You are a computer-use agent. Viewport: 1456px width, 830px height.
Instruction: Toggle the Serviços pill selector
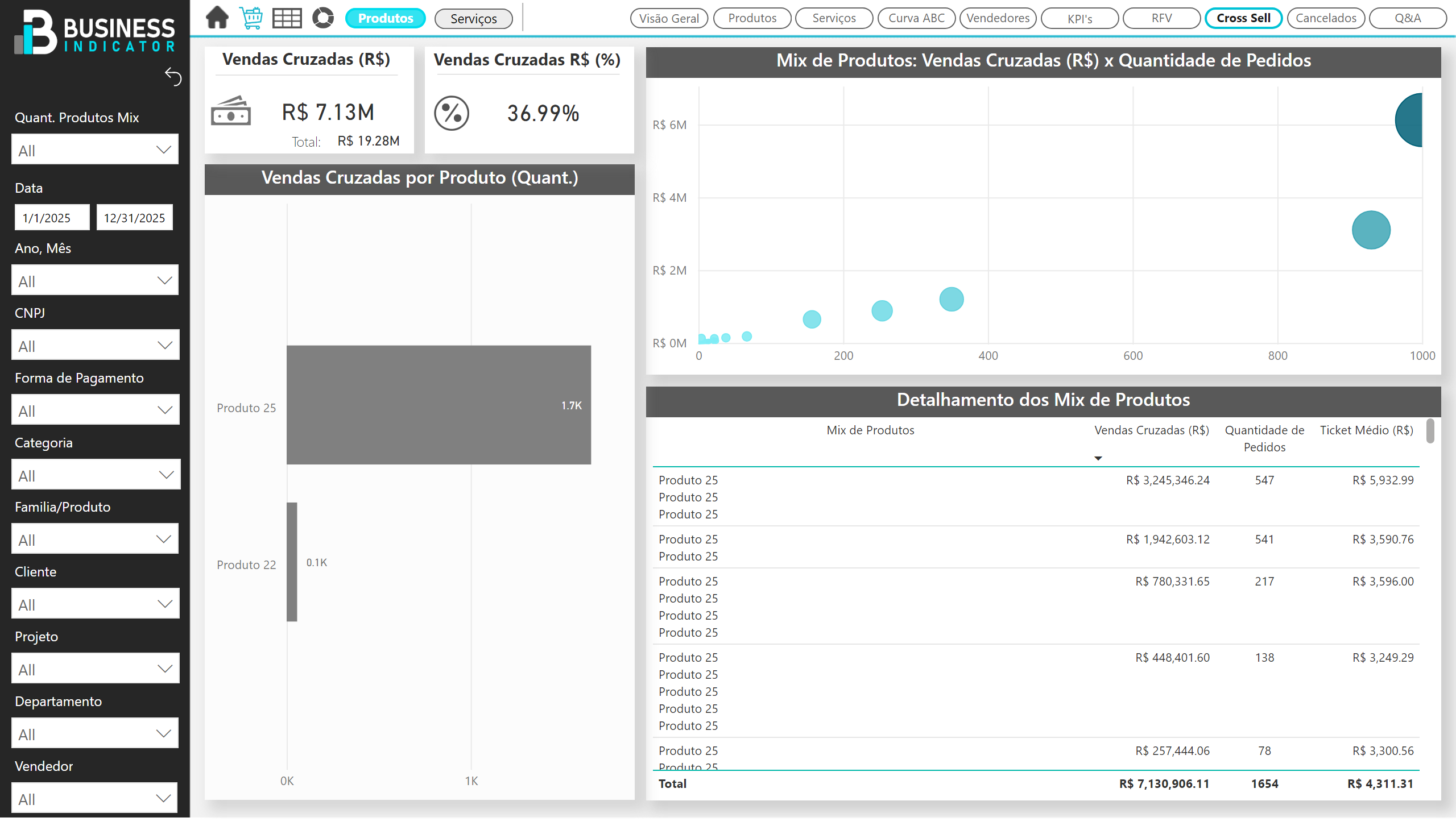coord(473,19)
